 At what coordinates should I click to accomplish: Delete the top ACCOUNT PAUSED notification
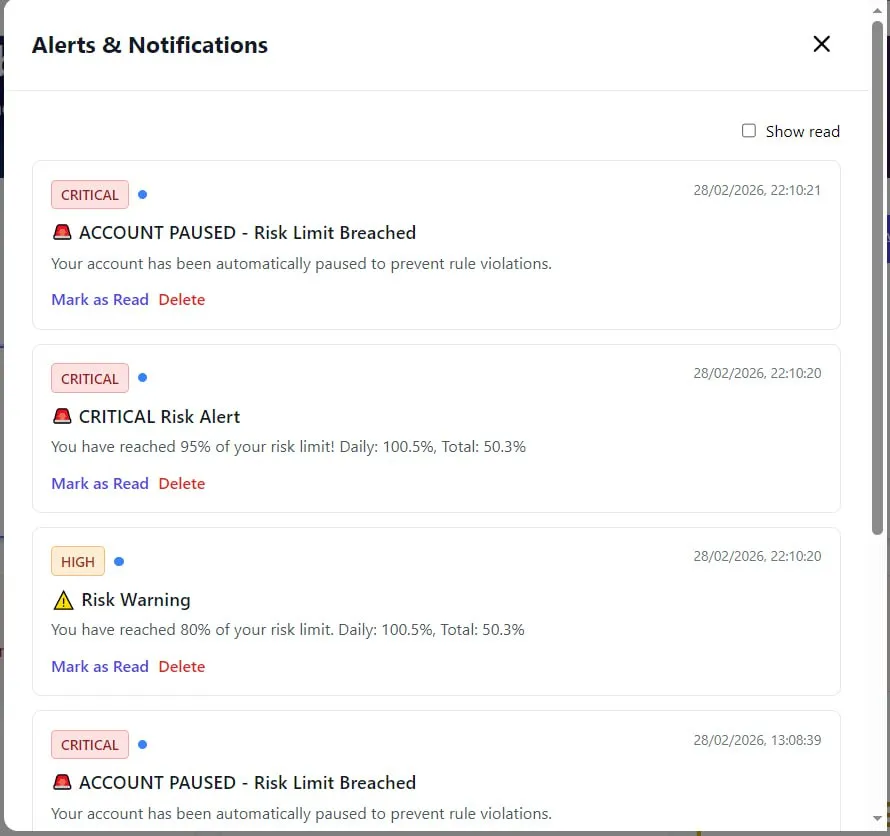point(182,299)
